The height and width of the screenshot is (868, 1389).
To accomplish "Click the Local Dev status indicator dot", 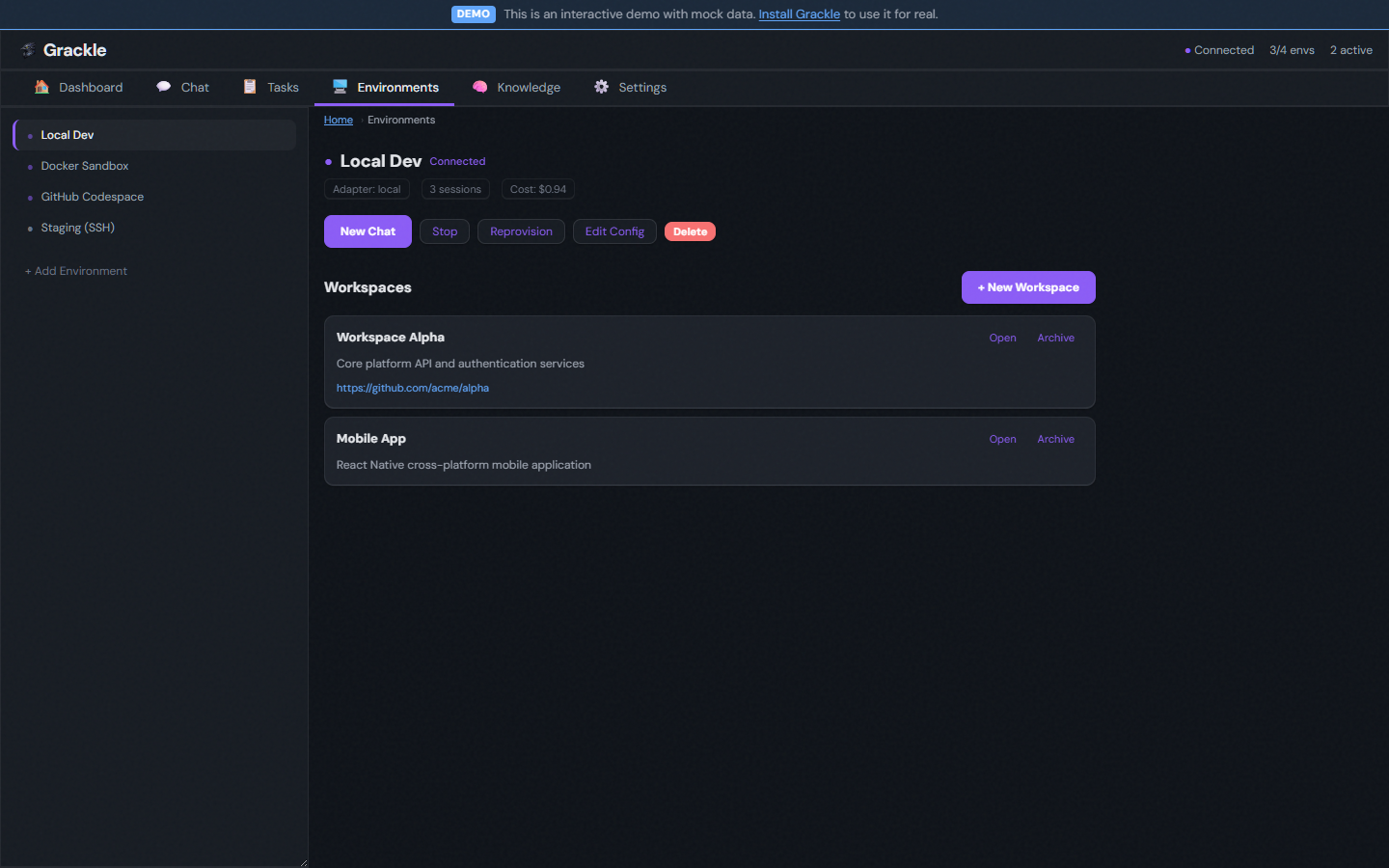I will pos(29,135).
